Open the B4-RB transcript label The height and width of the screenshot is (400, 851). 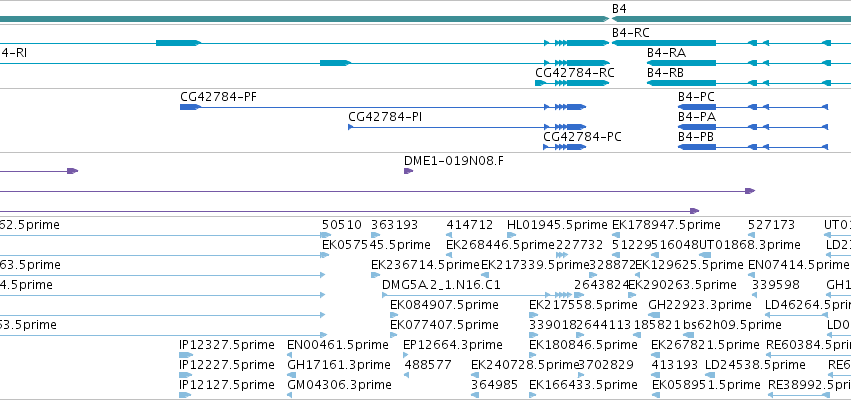[665, 73]
